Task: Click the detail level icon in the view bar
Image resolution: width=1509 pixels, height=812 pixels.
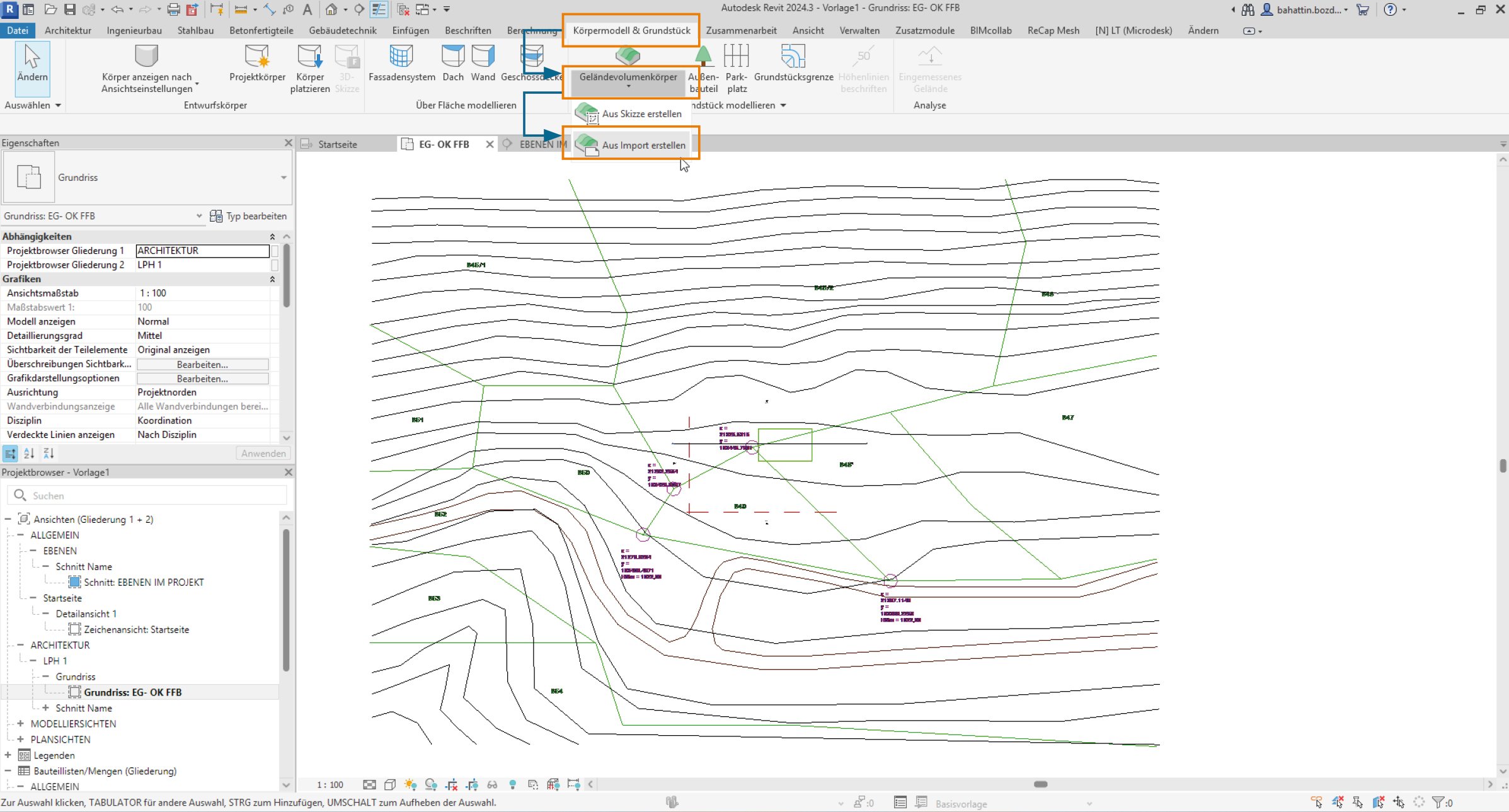Action: pyautogui.click(x=370, y=784)
